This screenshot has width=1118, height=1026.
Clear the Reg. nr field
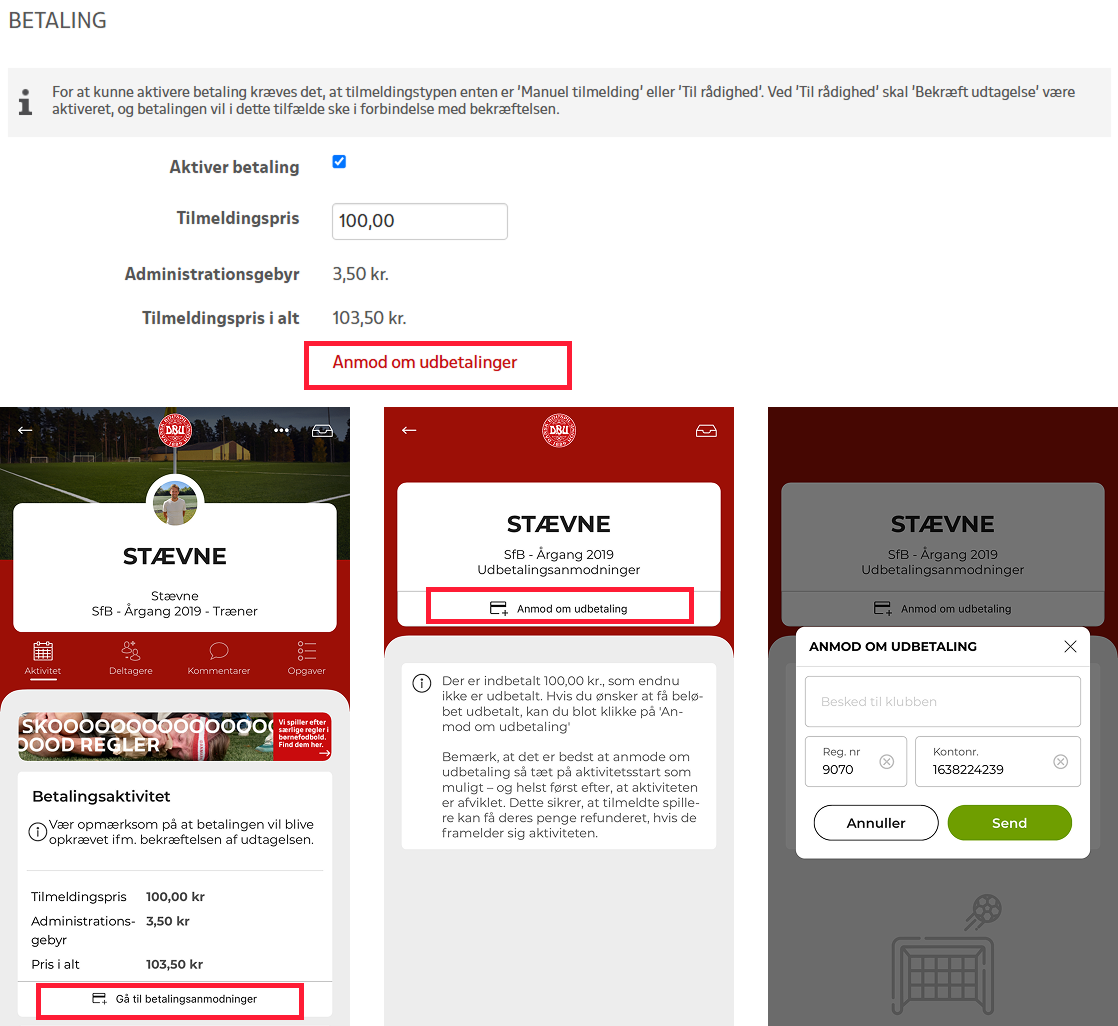pos(886,761)
